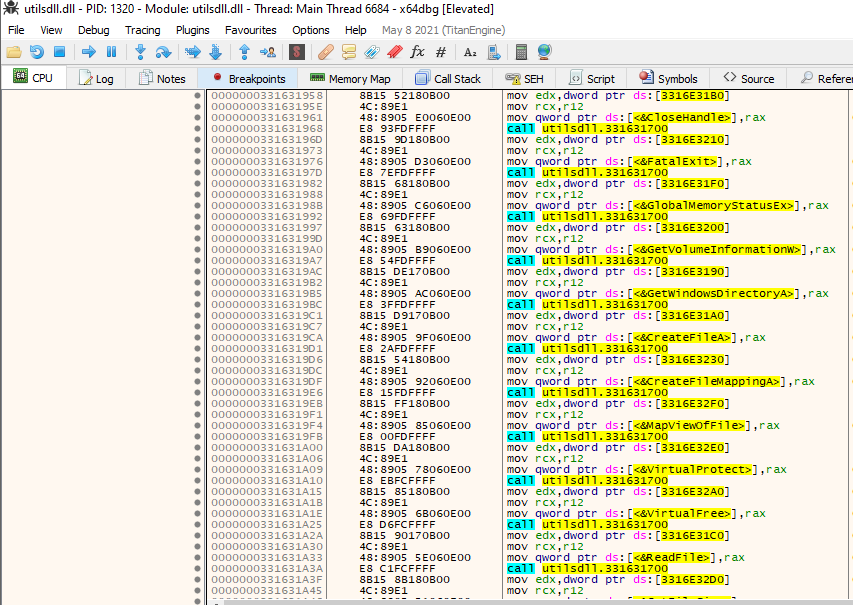Open the Options menu

pyautogui.click(x=311, y=30)
